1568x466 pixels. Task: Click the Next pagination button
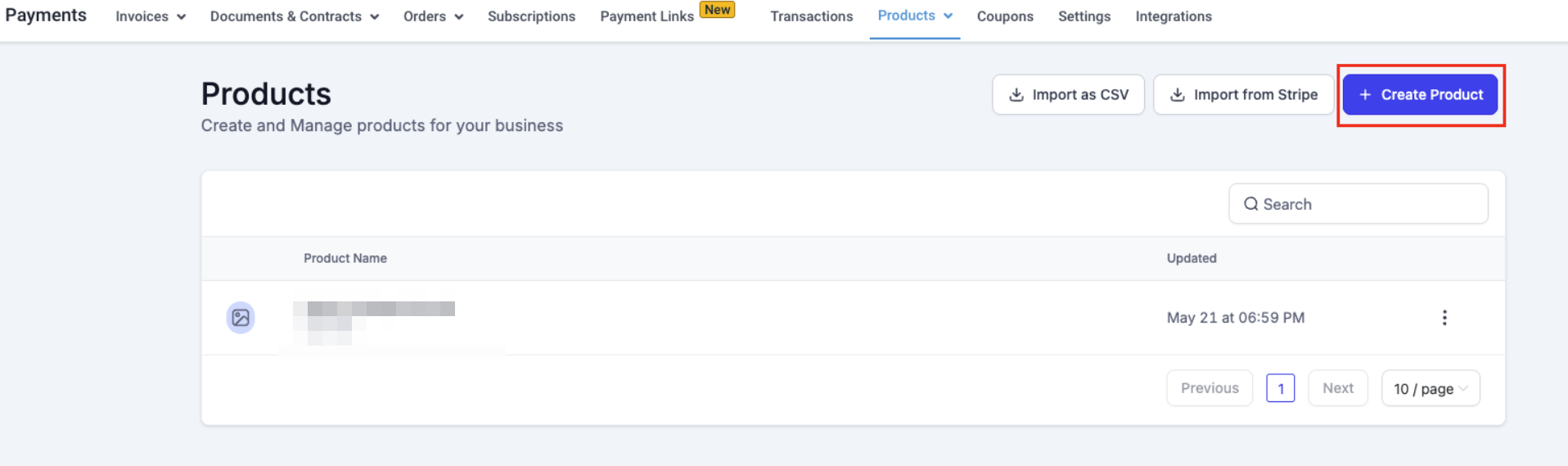coord(1338,388)
